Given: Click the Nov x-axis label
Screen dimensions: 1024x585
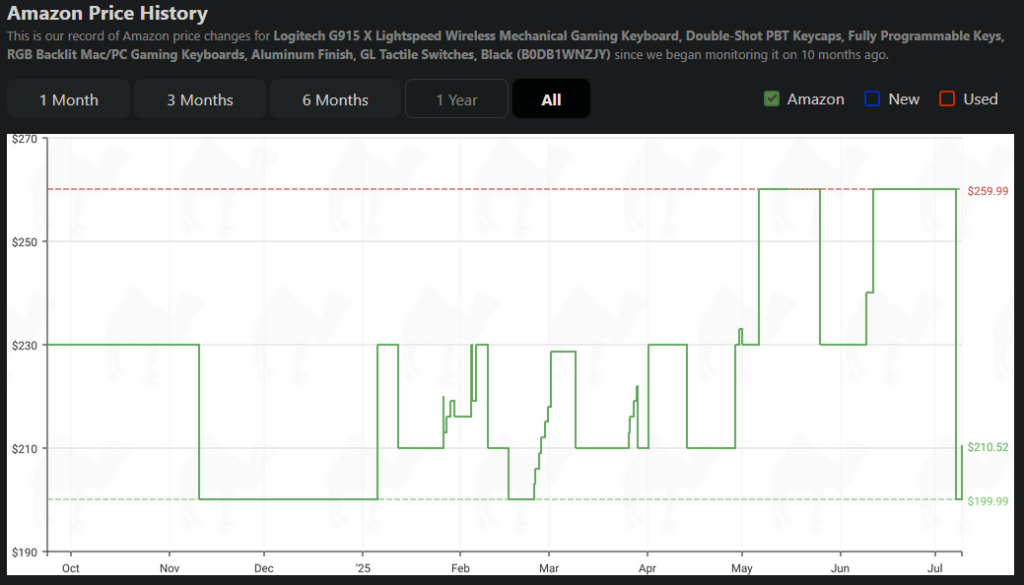Looking at the screenshot, I should click(x=169, y=568).
